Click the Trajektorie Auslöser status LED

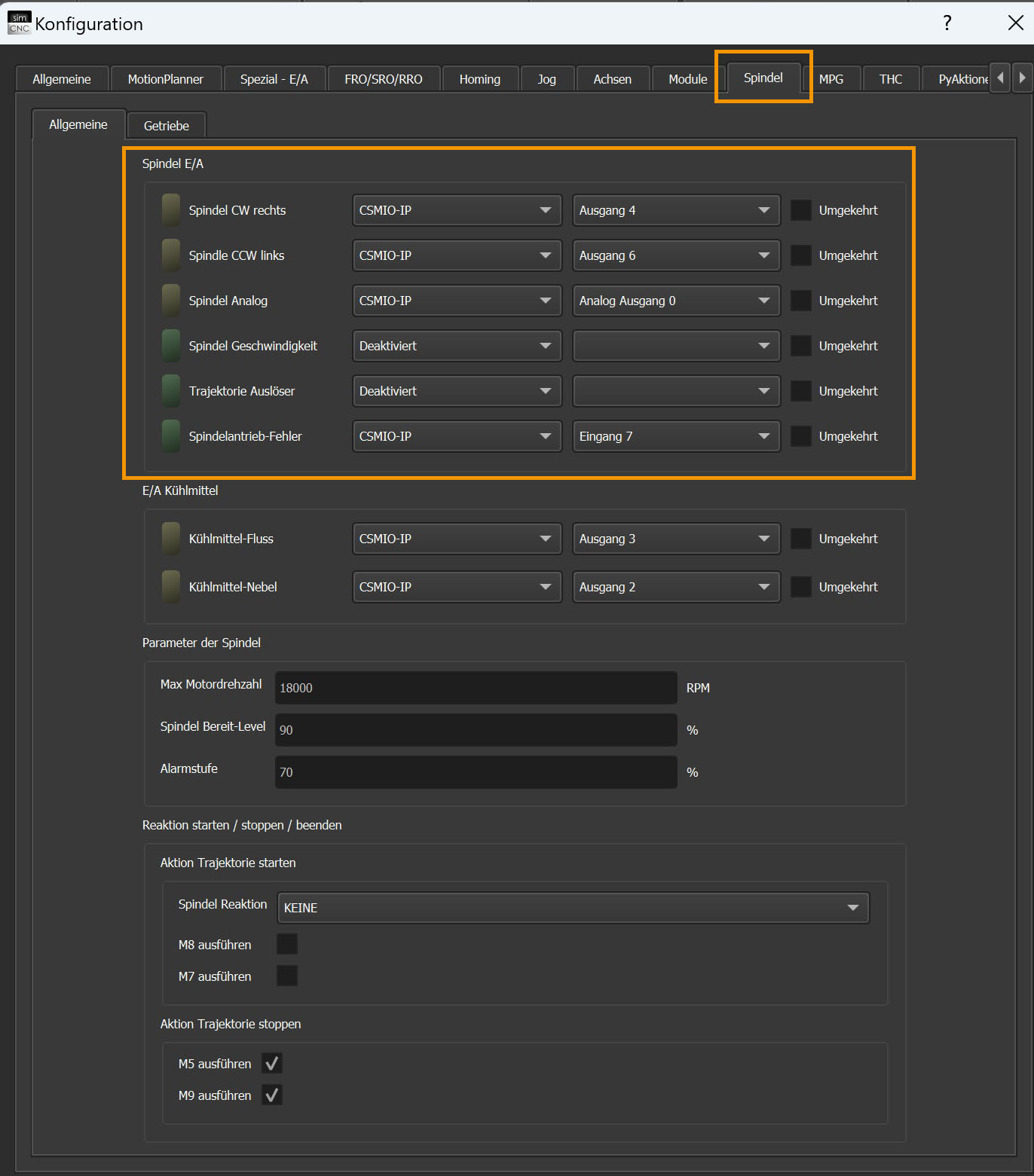tap(171, 391)
